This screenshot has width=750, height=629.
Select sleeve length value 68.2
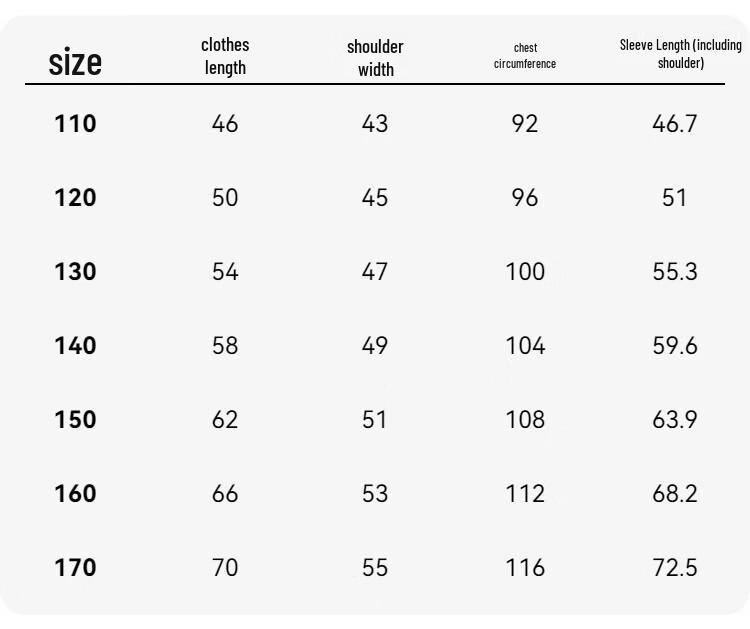[674, 494]
